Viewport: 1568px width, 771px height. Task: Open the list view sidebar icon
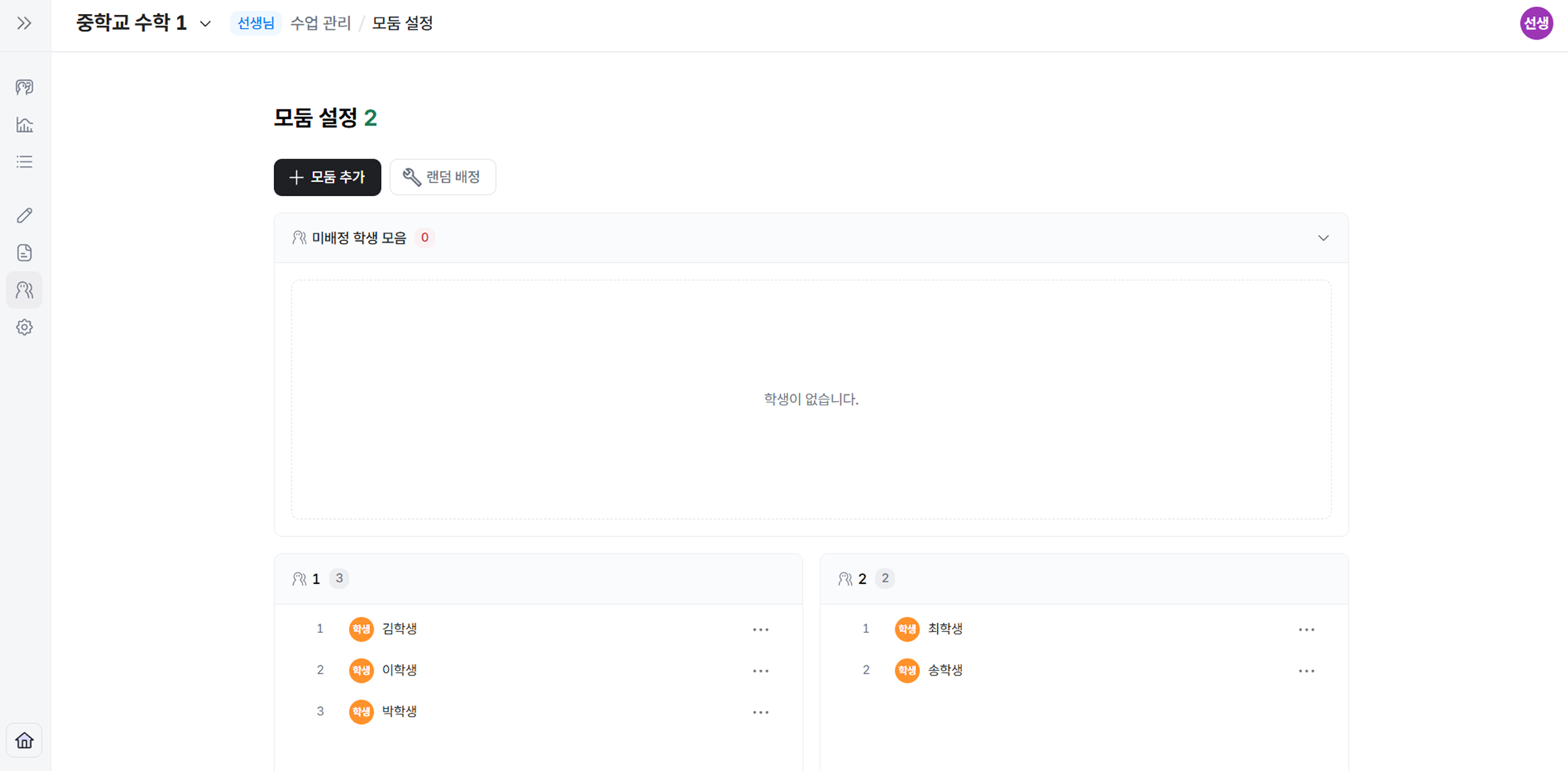(x=24, y=162)
